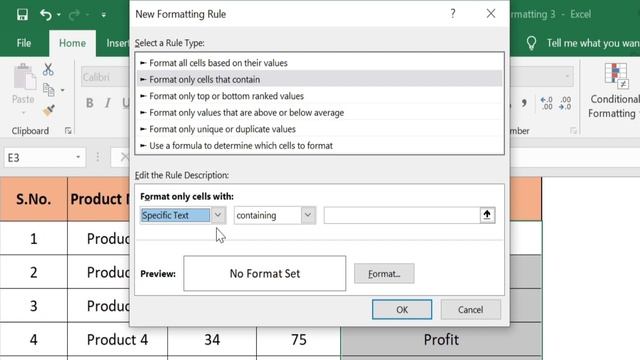Screen dimensions: 640x360
Task: Switch to the Insert tab
Action: [x=117, y=43]
